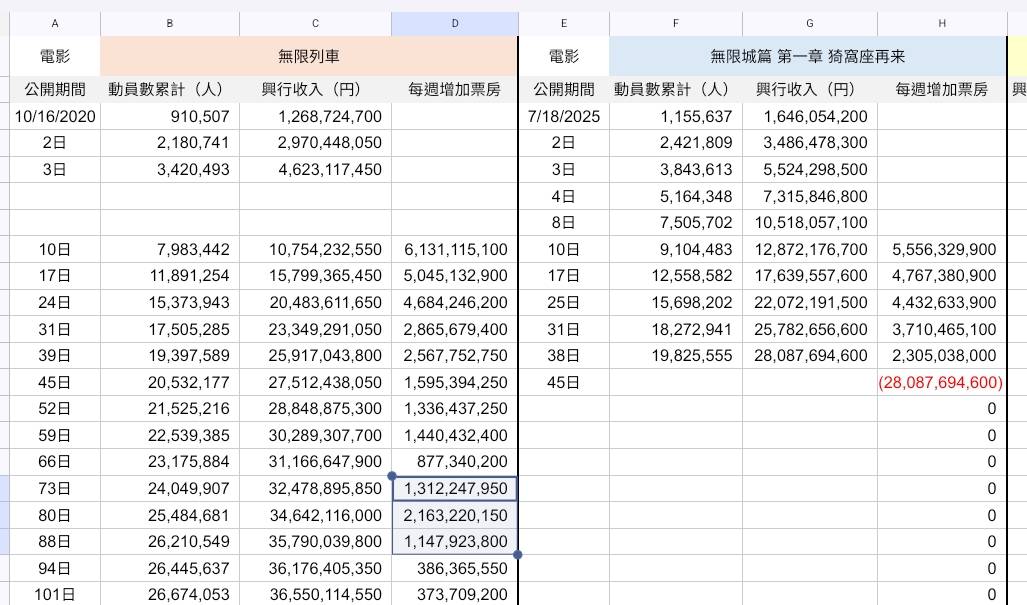The image size is (1027, 605).
Task: Select column G header
Action: [x=810, y=24]
